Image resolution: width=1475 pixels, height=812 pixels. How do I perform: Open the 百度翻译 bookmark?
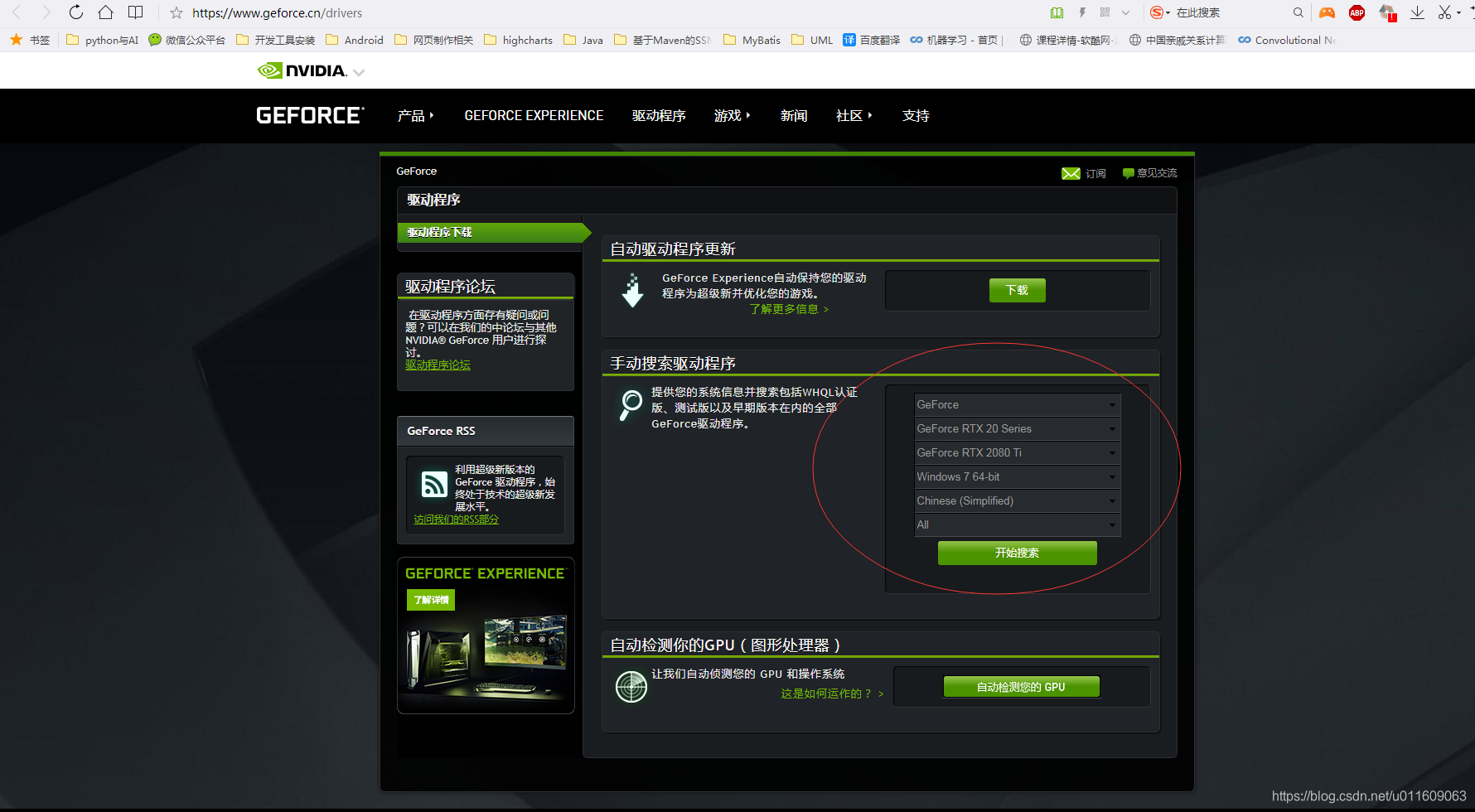pos(872,40)
